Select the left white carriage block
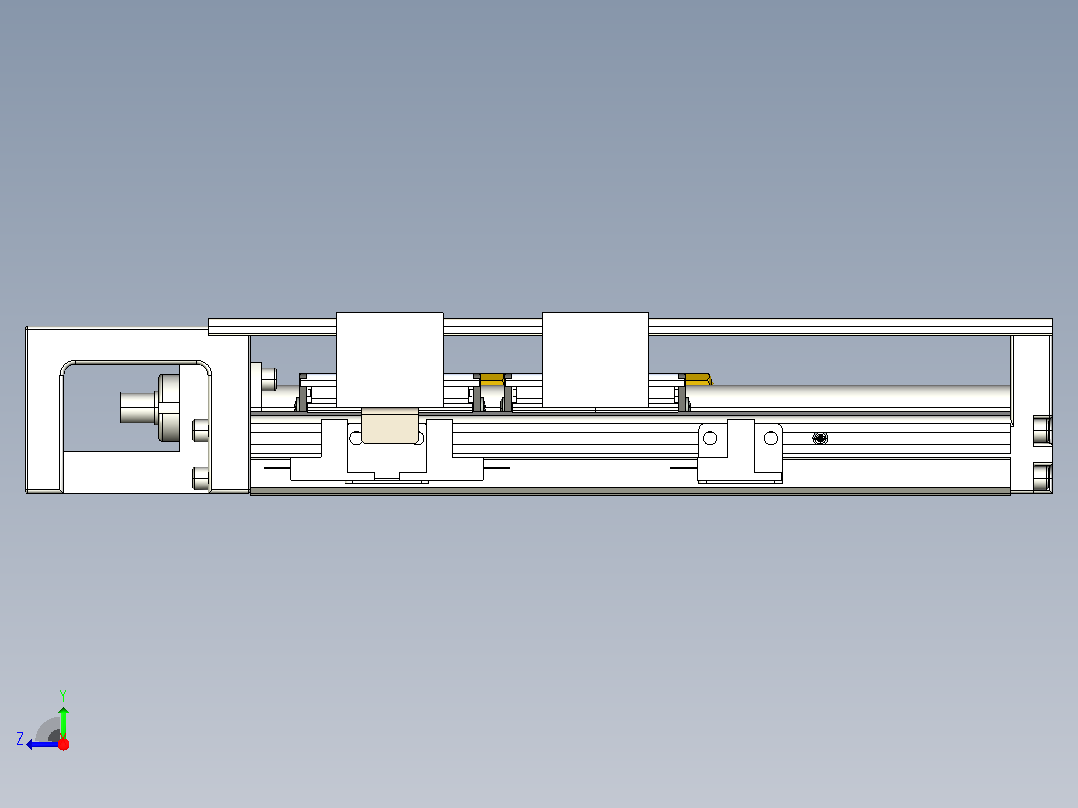 point(390,360)
